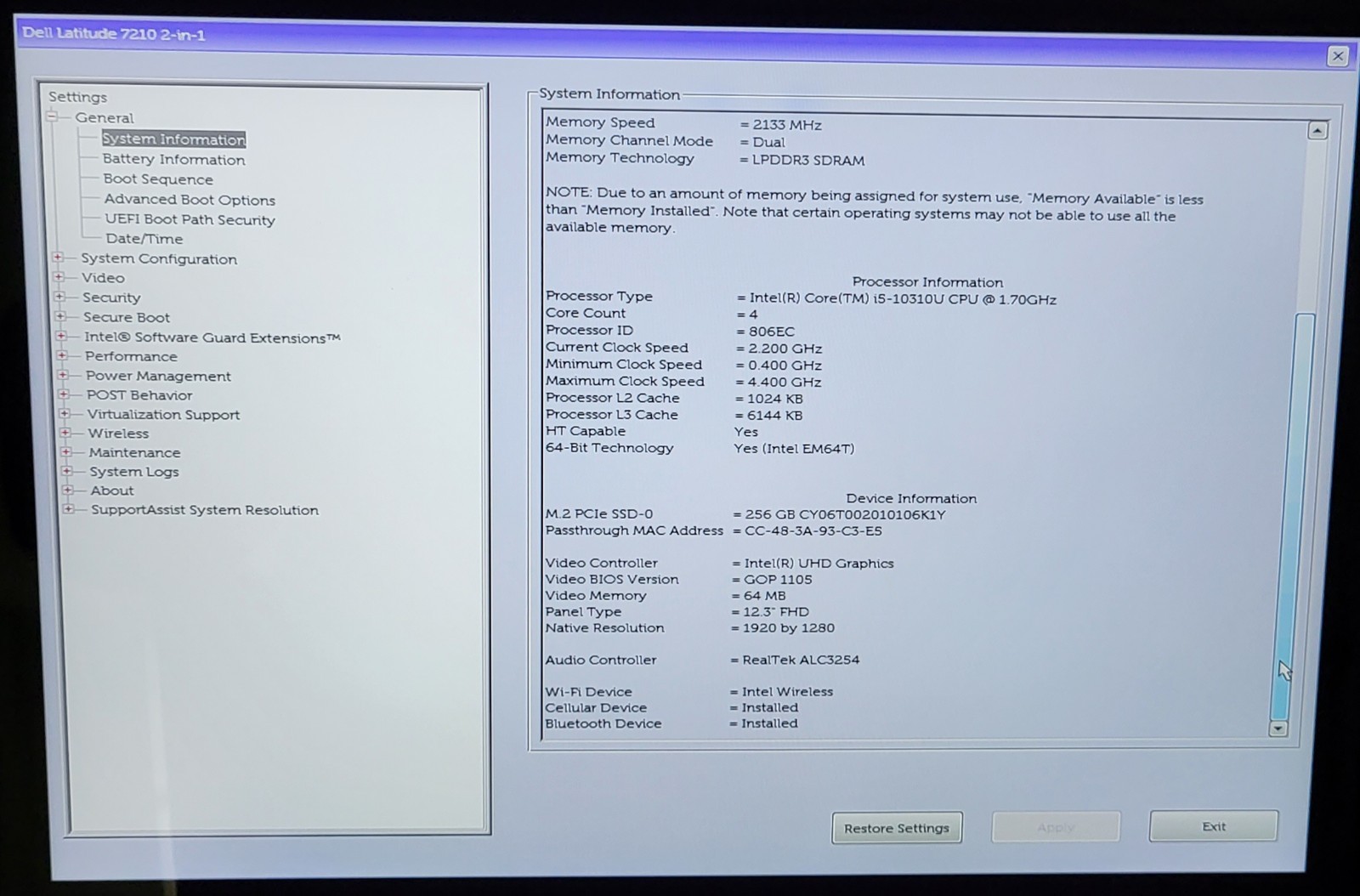This screenshot has height=896, width=1360.
Task: Select the Virtualization Support label
Action: (x=163, y=415)
